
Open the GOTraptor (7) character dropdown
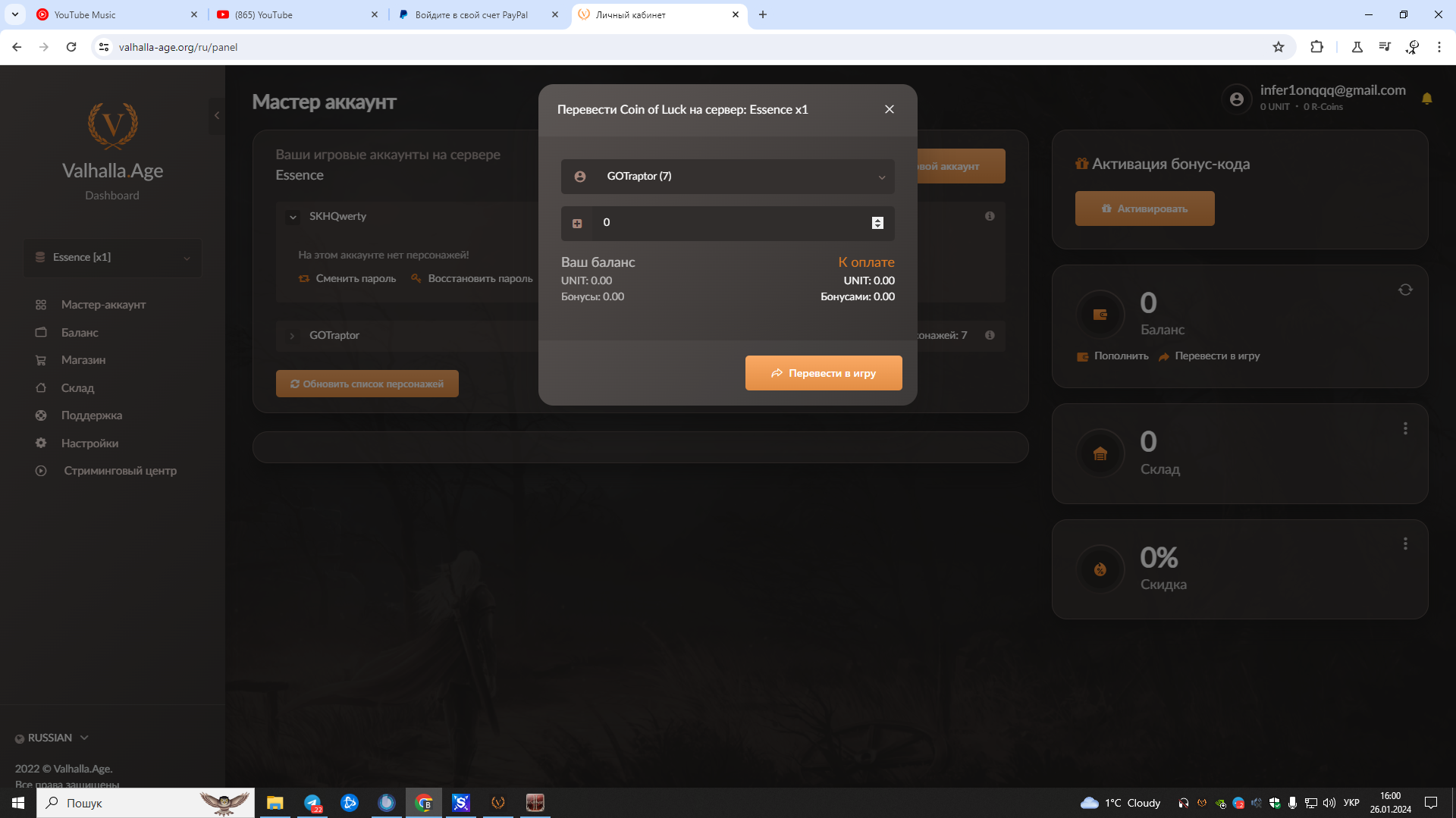(x=727, y=177)
